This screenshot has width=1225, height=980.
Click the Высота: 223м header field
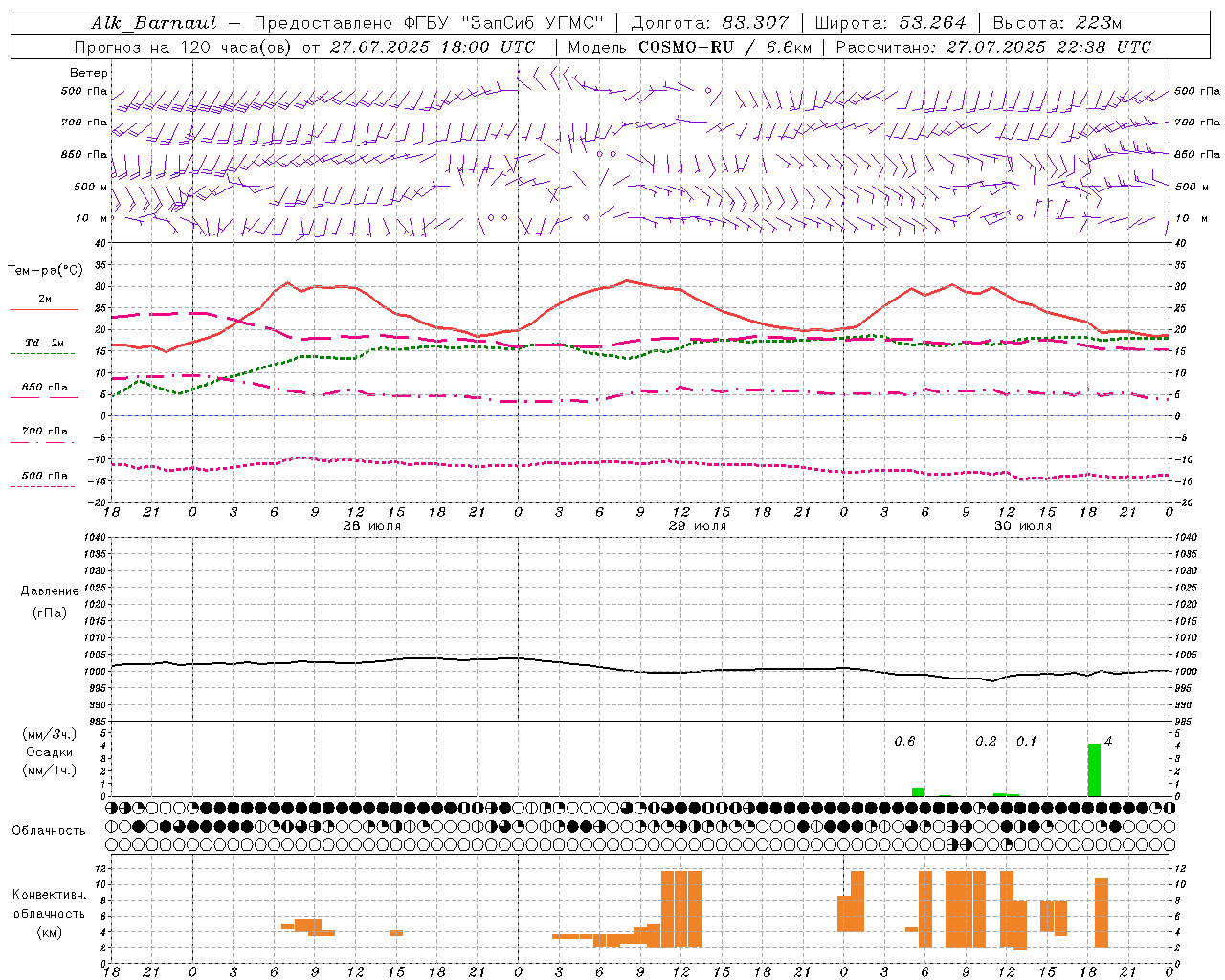pos(1058,23)
